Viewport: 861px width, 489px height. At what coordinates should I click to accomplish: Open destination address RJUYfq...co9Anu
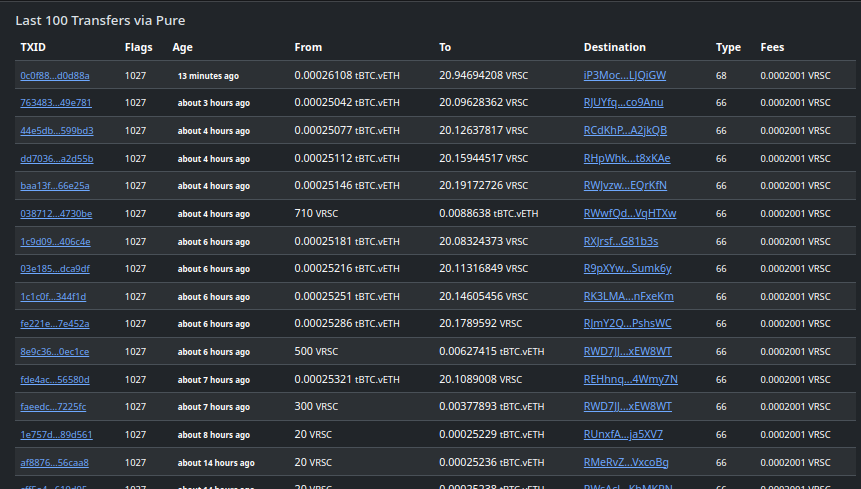(x=623, y=103)
